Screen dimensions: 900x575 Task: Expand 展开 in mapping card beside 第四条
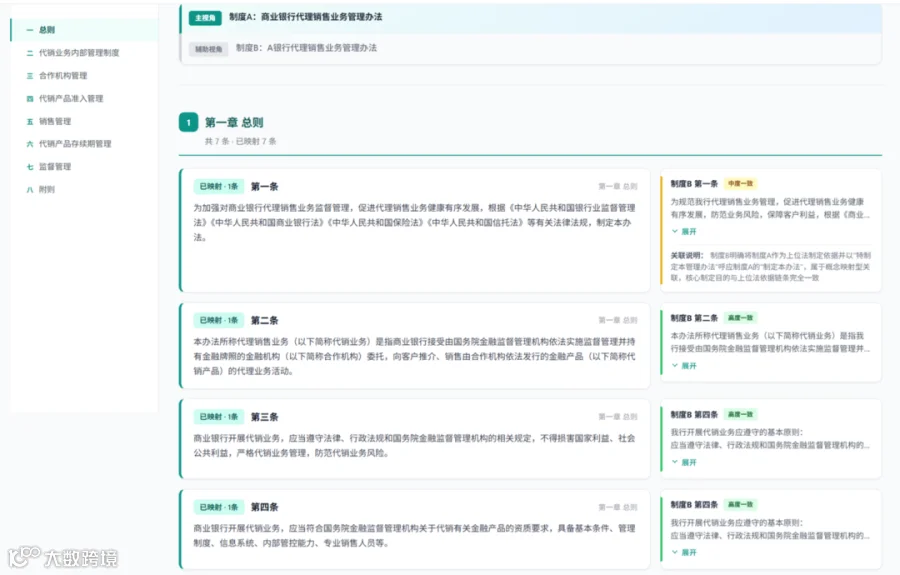coord(684,553)
